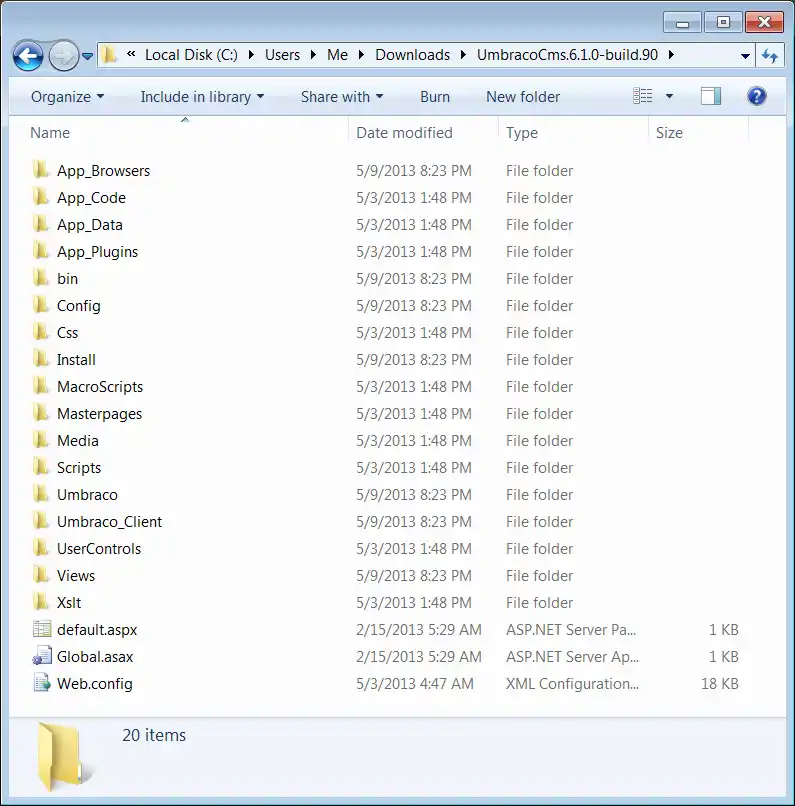Expand the arrow after UmbracoCms.6.1.0-build.90
795x806 pixels.
pyautogui.click(x=671, y=54)
